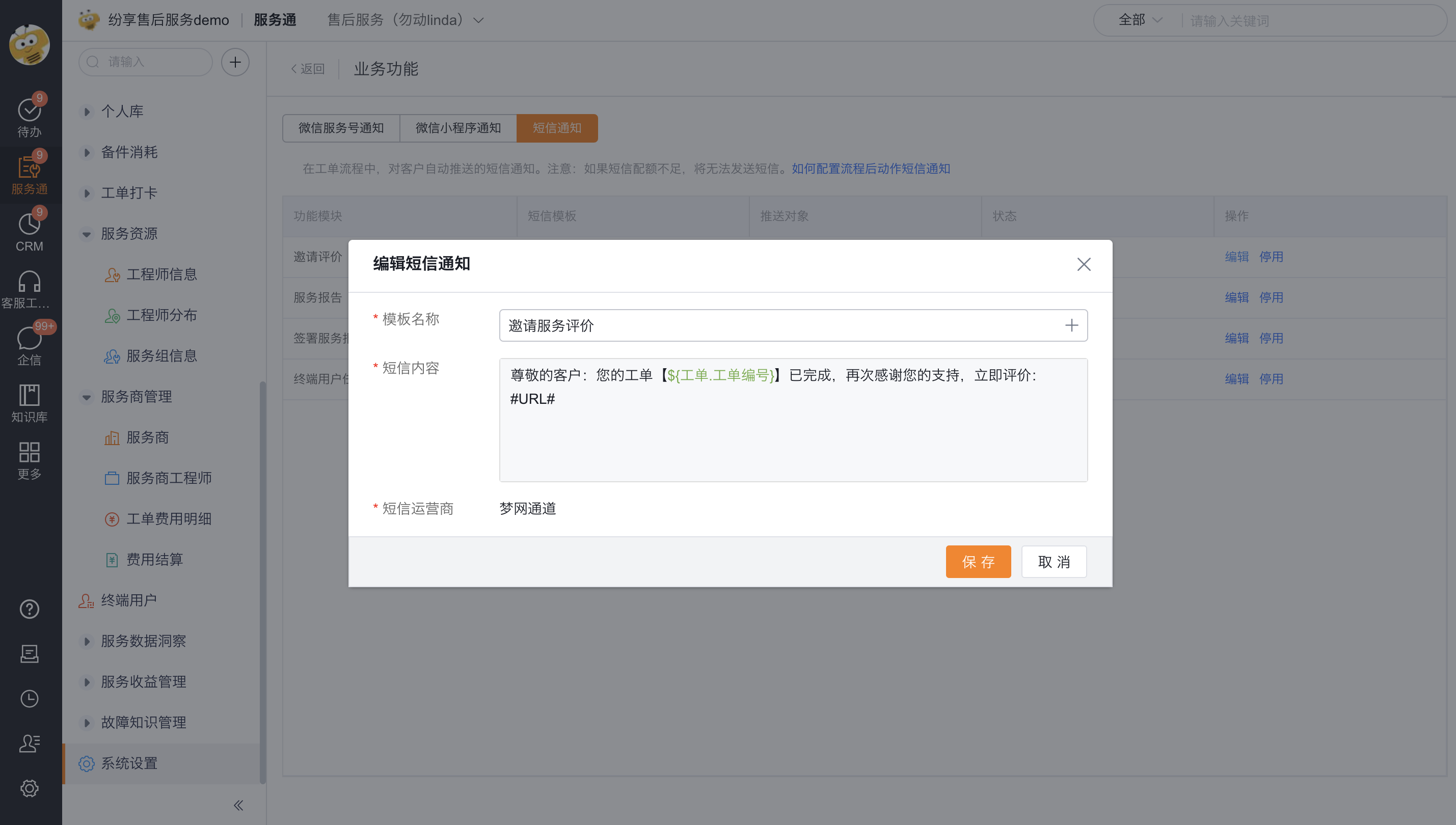Image resolution: width=1456 pixels, height=825 pixels.
Task: Expand the 服务资源 tree section
Action: coord(87,233)
